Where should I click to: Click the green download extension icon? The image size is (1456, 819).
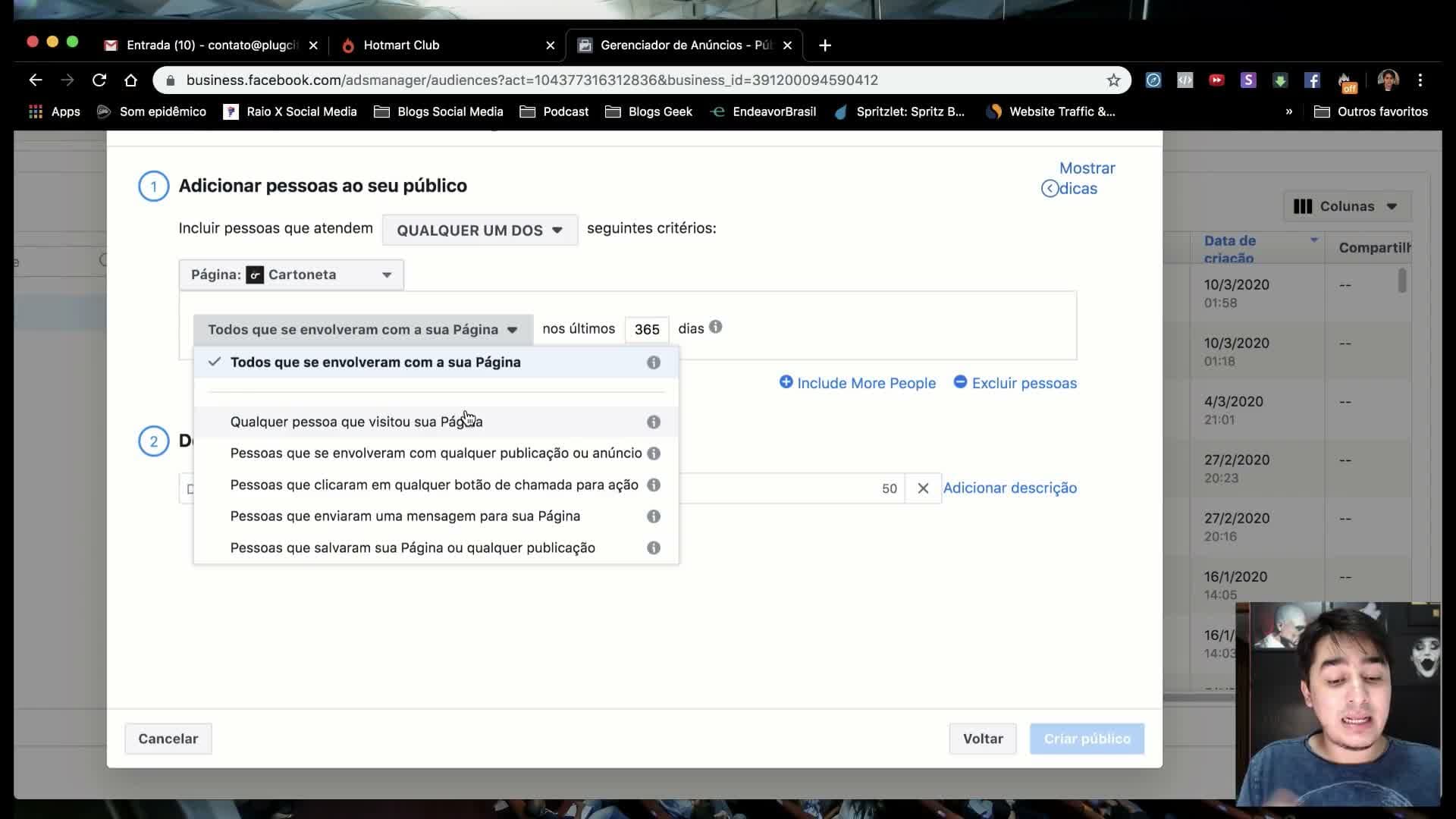tap(1280, 80)
